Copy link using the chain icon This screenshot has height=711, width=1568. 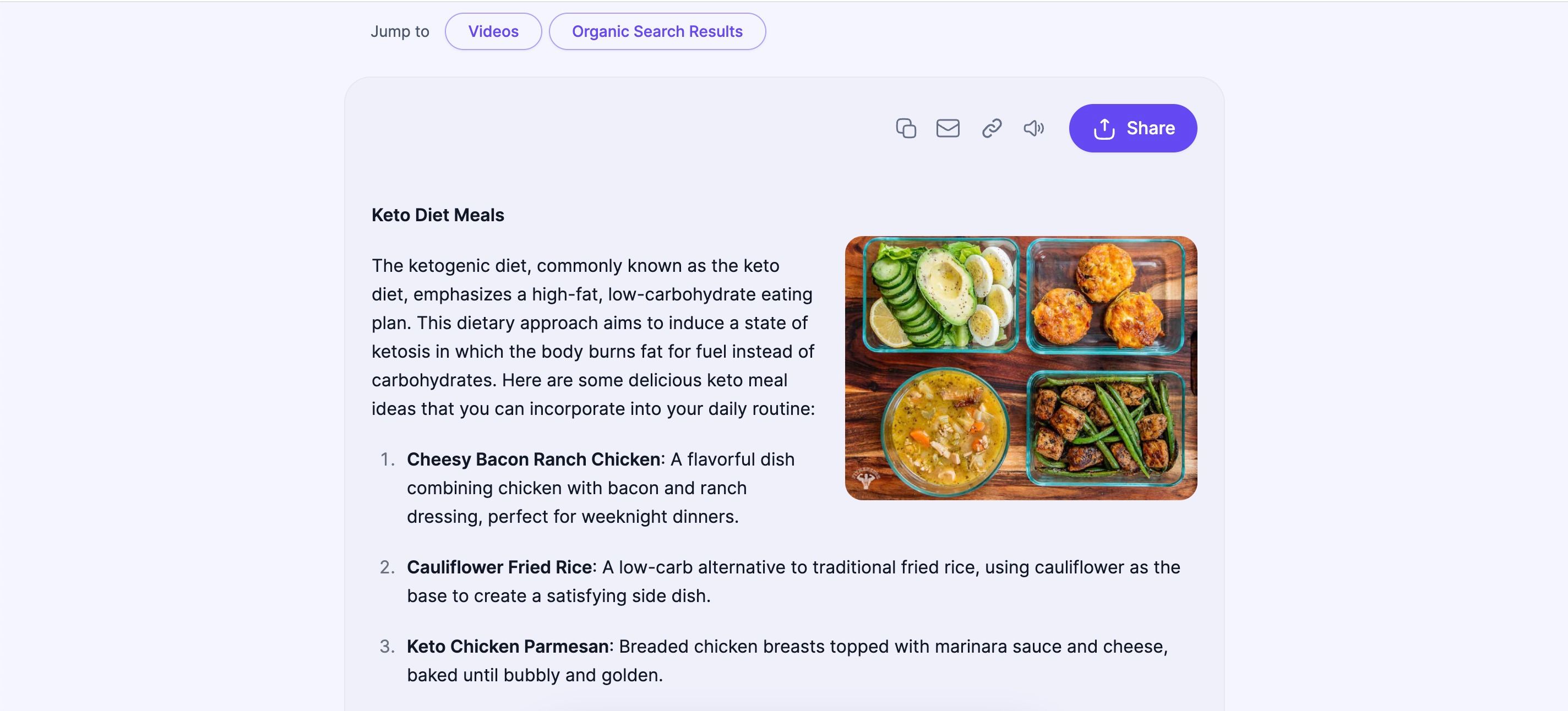[x=992, y=128]
